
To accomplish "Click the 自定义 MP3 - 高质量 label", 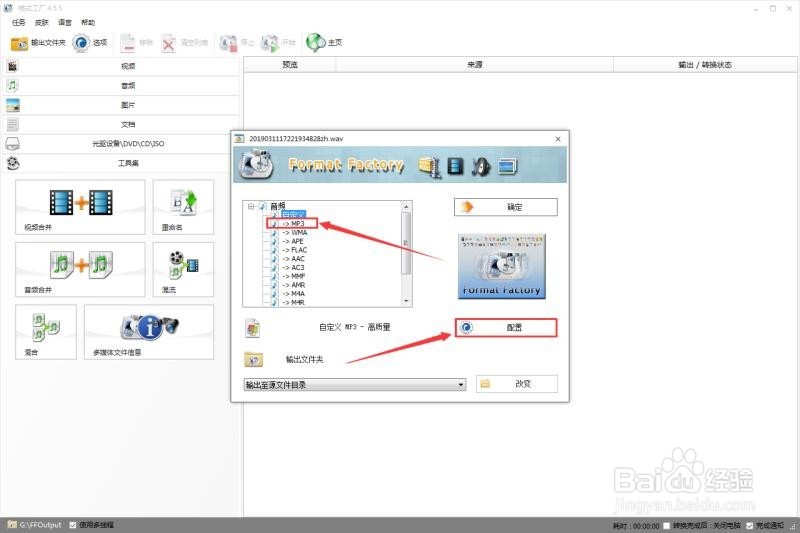I will [355, 327].
